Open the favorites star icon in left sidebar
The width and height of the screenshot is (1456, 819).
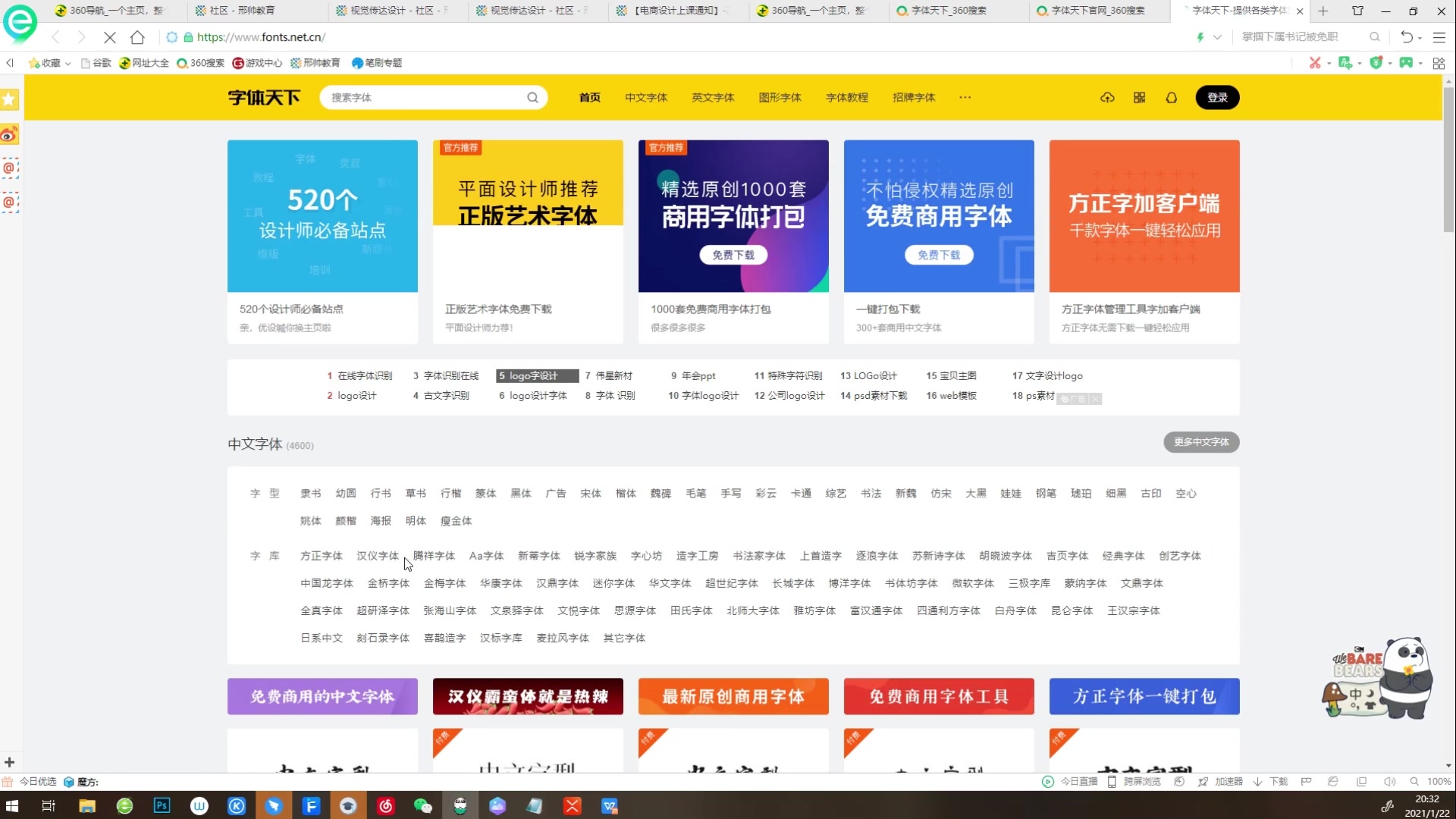coord(10,99)
